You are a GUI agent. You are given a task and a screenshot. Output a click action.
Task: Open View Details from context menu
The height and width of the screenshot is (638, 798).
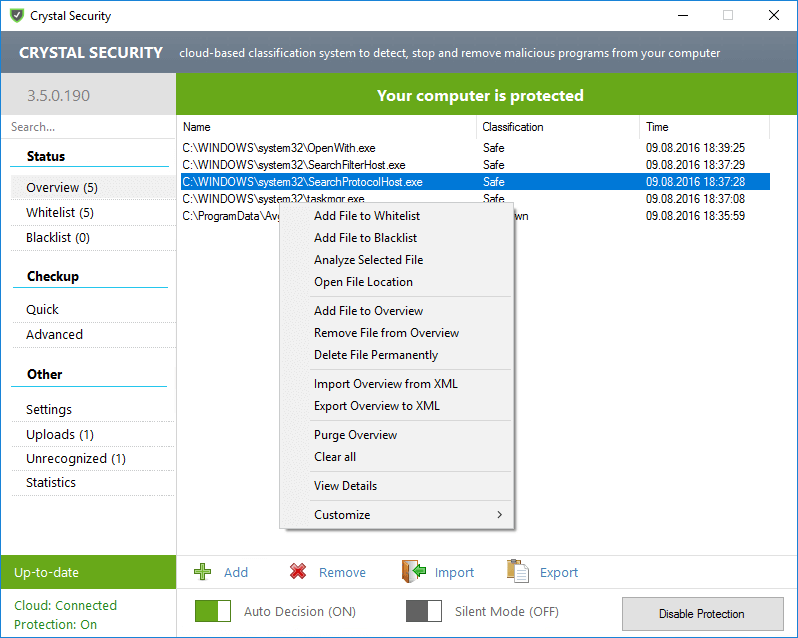[396, 486]
